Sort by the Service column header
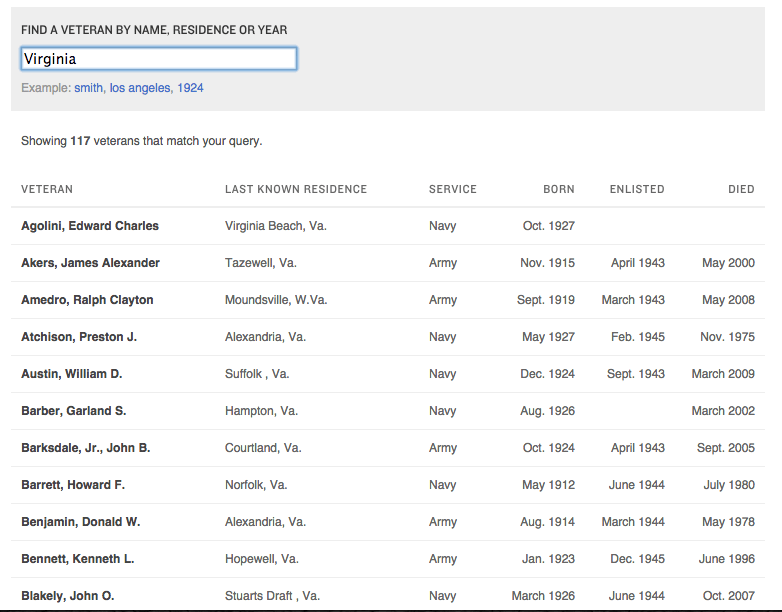782x612 pixels. click(453, 189)
